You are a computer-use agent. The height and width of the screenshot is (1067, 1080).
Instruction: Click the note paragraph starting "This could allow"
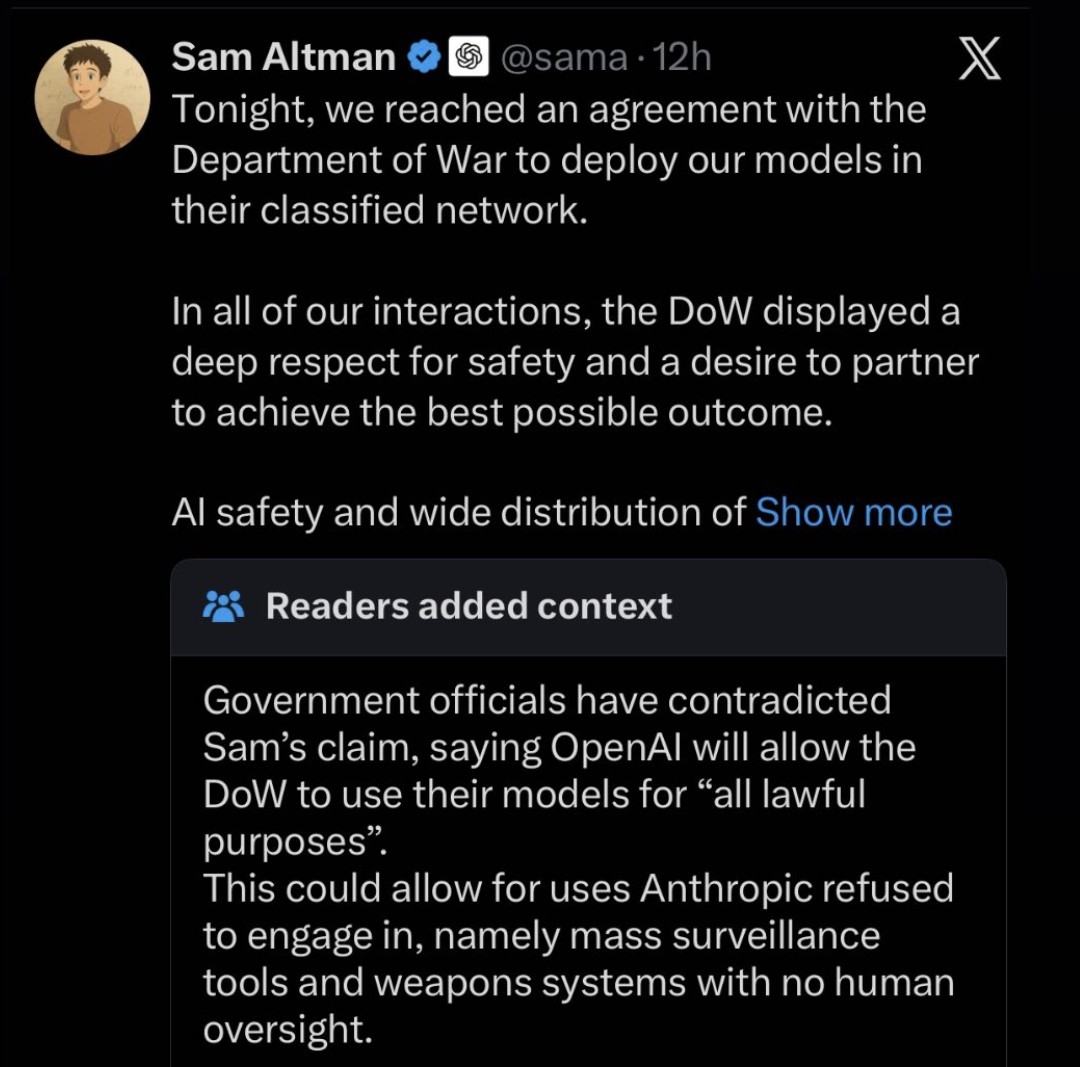(x=578, y=959)
